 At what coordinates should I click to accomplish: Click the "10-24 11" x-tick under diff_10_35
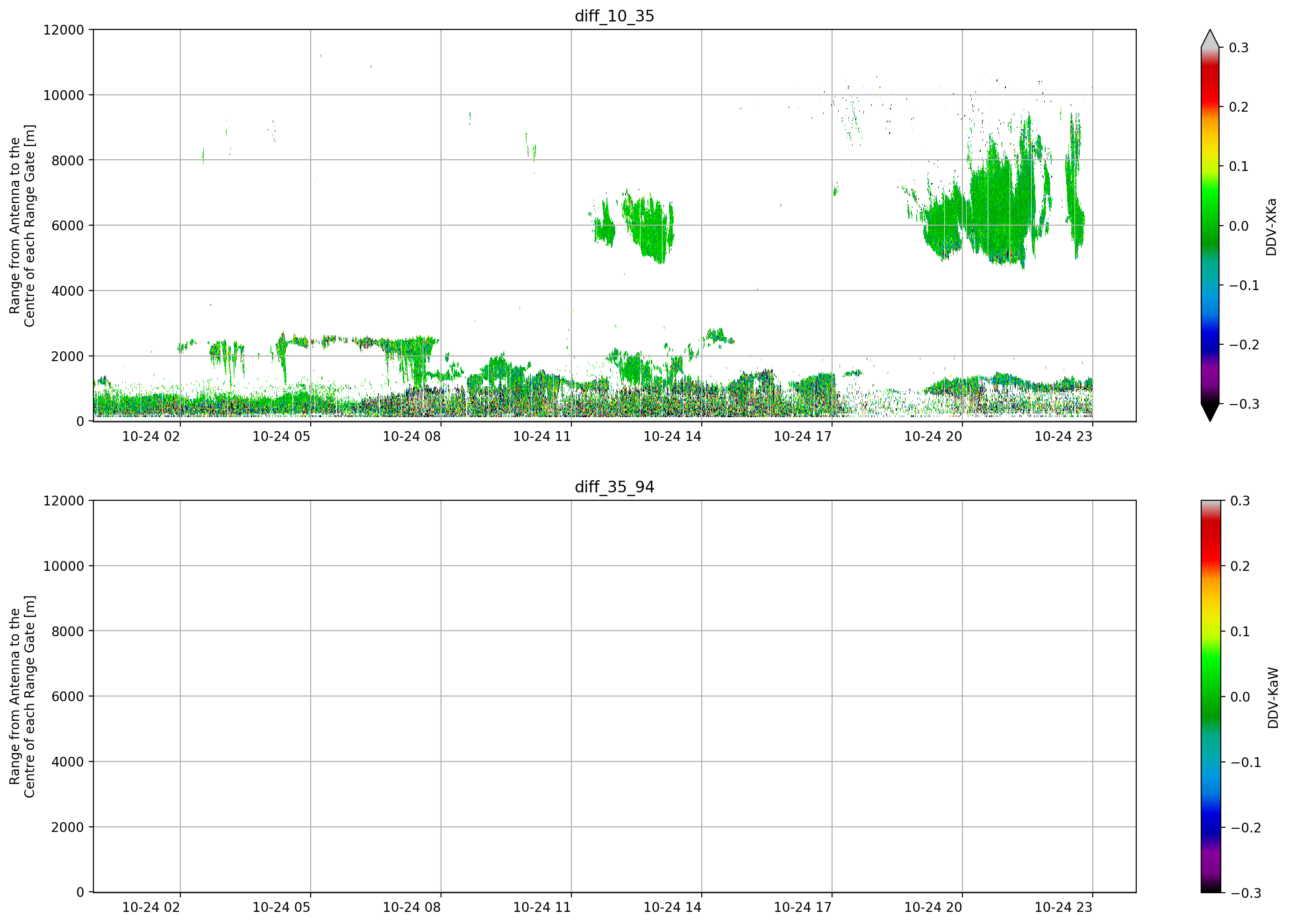[x=542, y=436]
